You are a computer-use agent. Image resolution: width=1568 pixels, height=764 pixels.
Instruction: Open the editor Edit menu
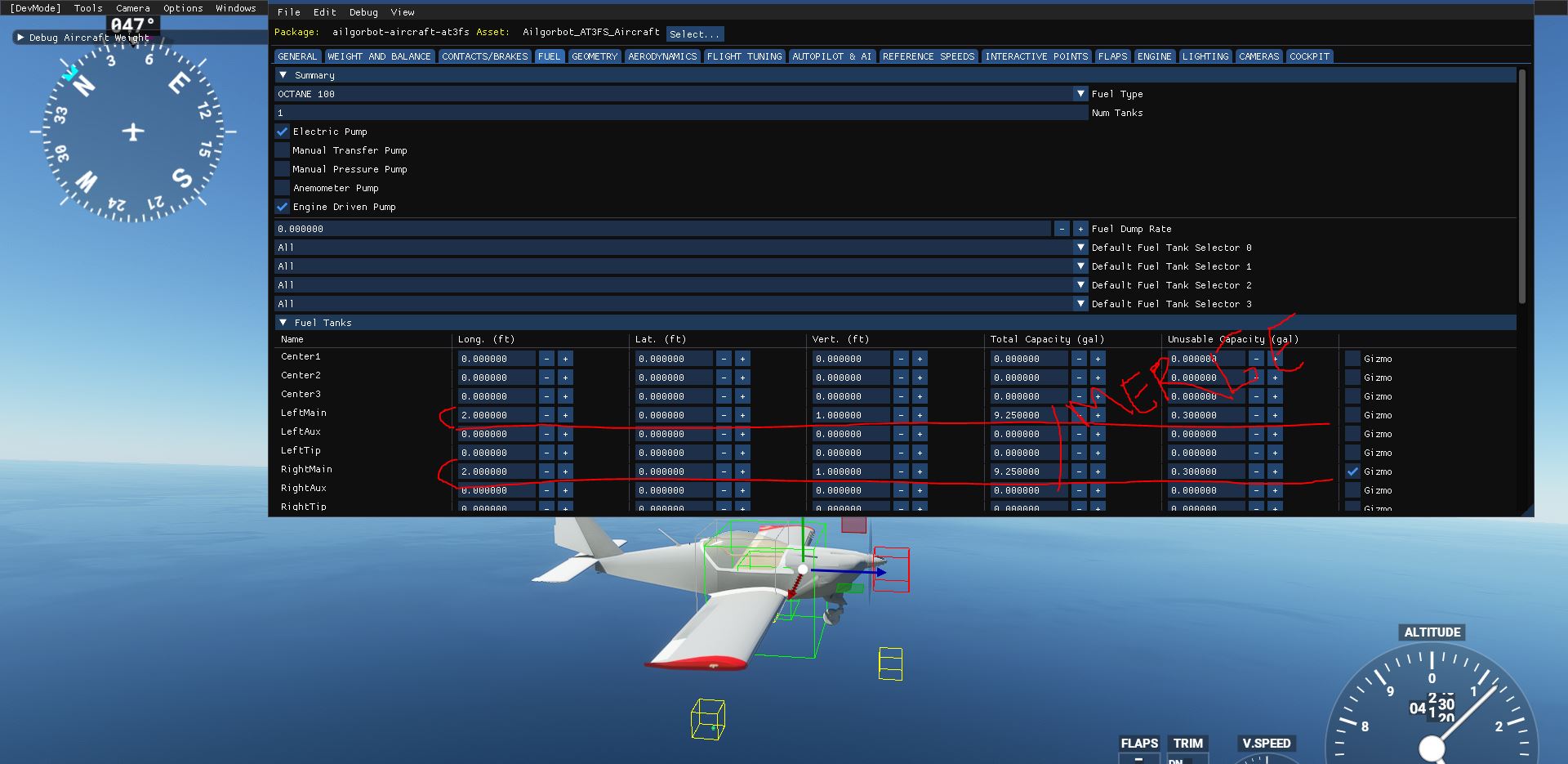[x=324, y=12]
